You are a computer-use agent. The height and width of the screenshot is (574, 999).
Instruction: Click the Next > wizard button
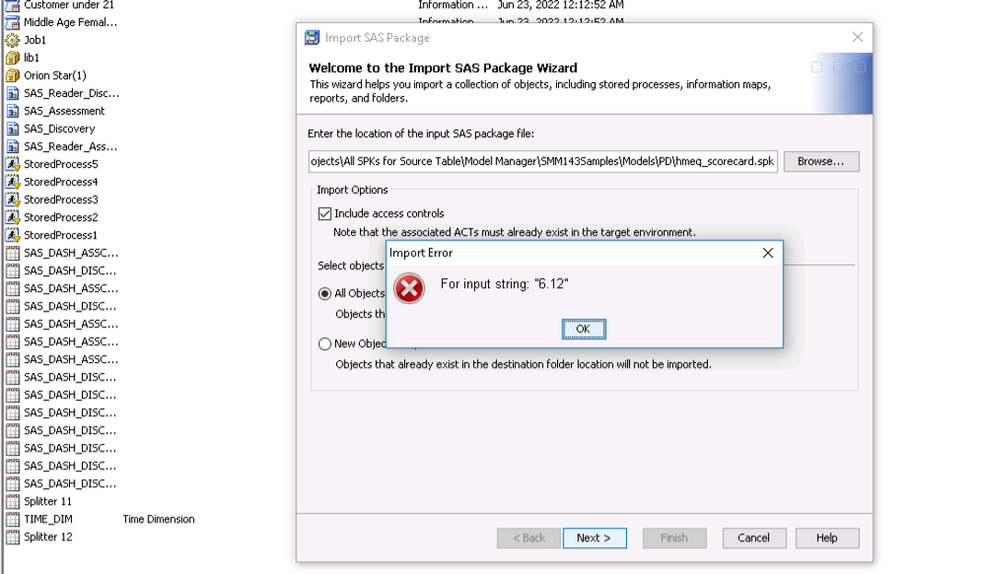click(594, 538)
